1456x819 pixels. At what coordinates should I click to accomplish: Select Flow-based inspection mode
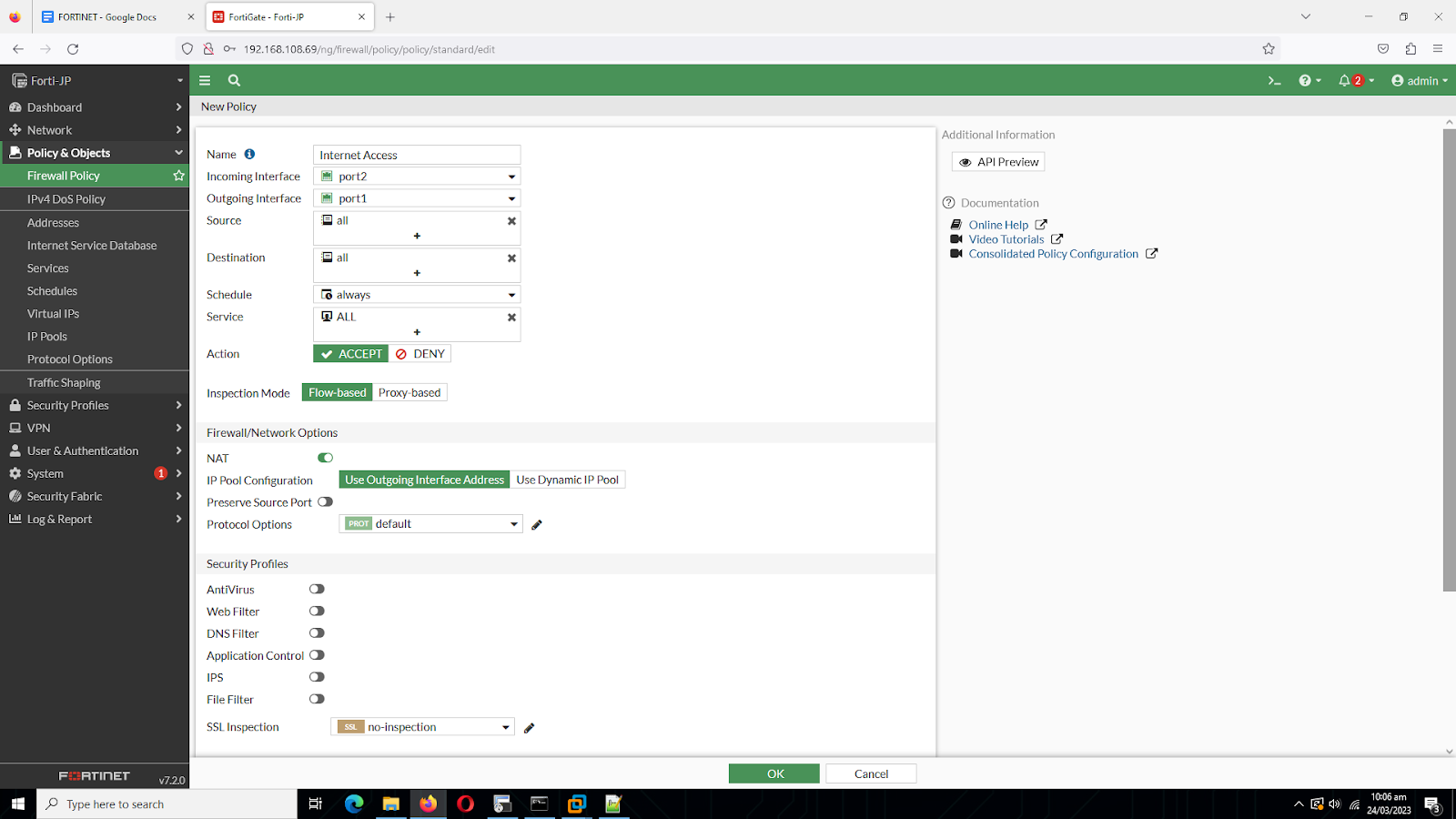coord(337,392)
